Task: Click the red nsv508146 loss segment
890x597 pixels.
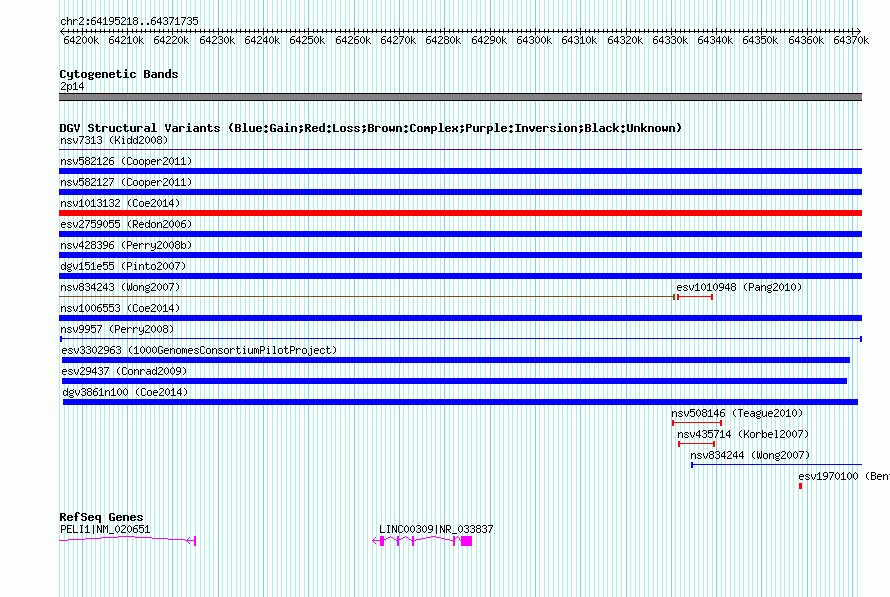Action: (x=696, y=423)
